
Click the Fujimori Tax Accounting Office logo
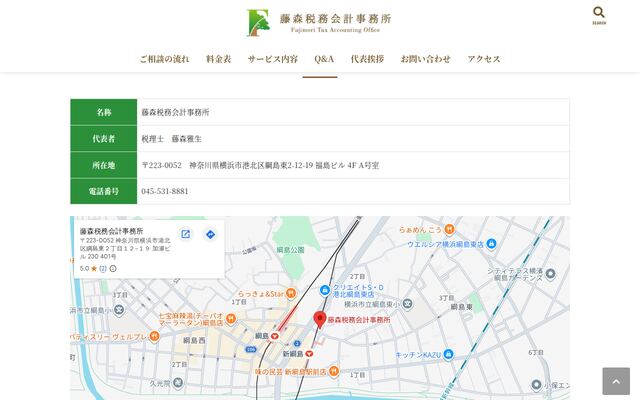(x=319, y=23)
